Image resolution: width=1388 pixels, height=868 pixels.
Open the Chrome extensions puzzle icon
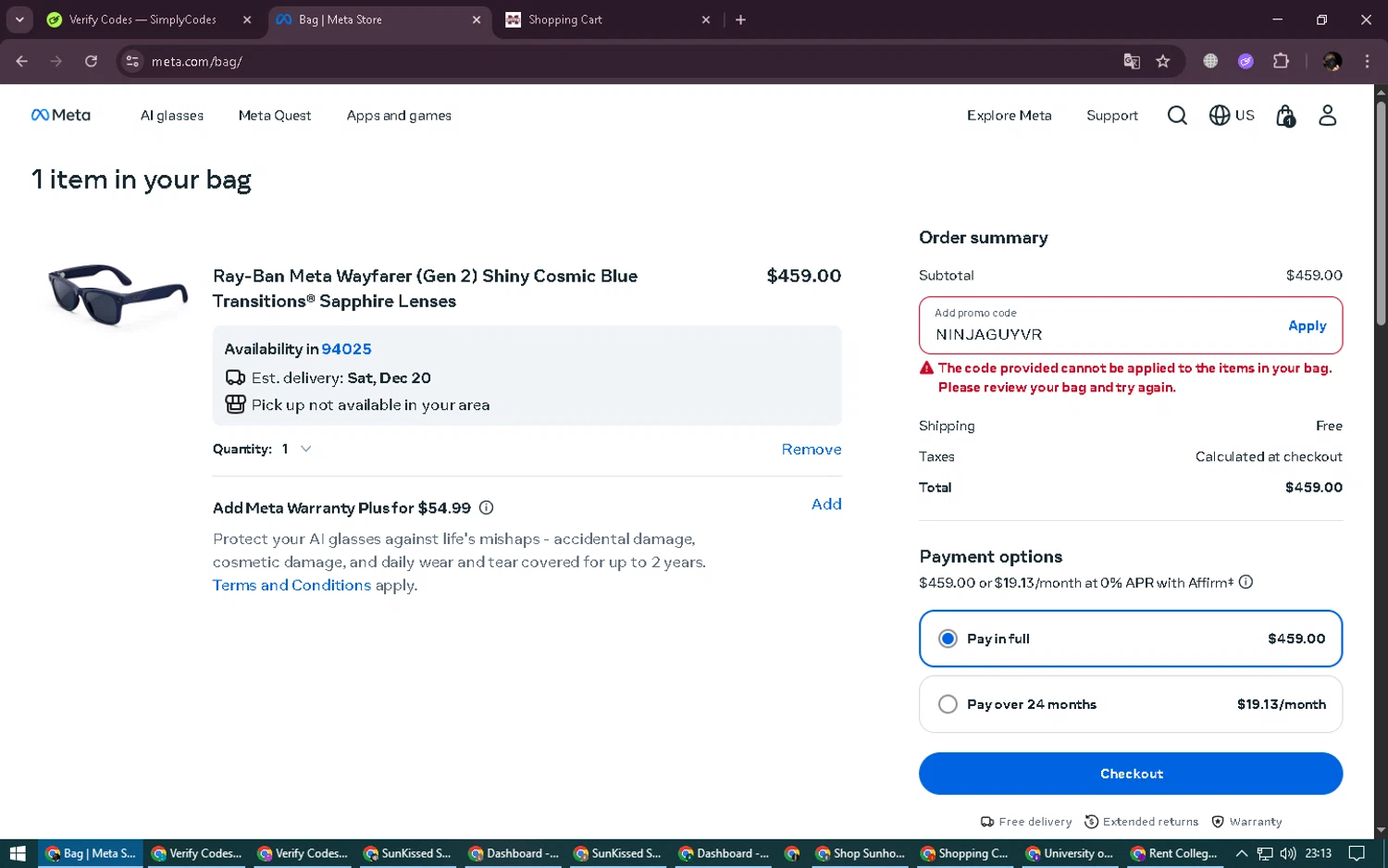[1281, 61]
